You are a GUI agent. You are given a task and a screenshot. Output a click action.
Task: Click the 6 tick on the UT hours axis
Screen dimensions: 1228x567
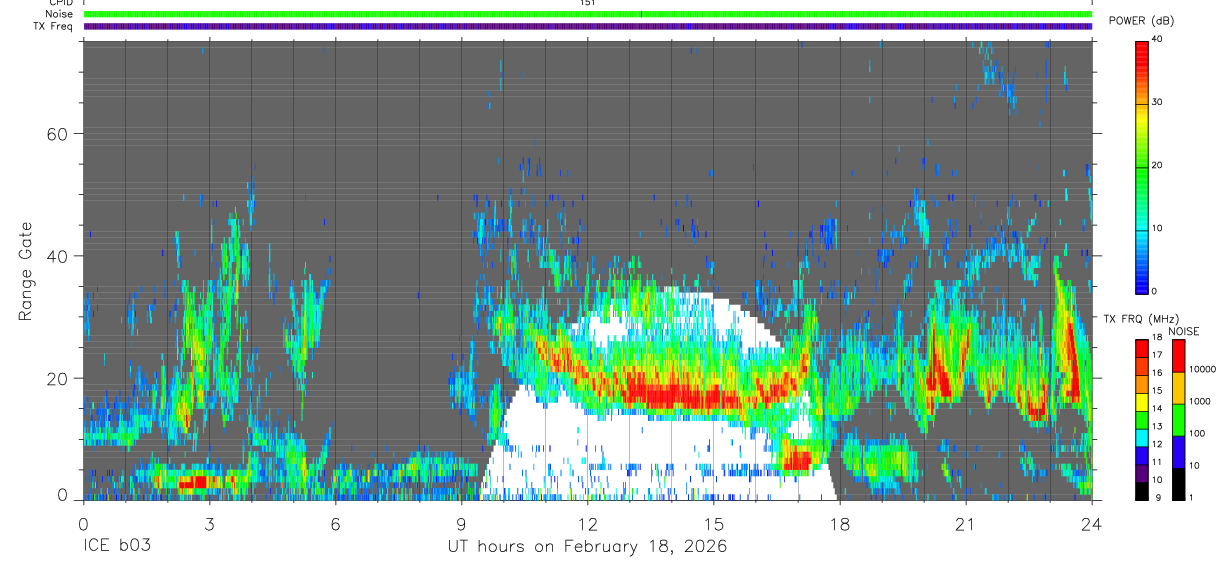point(335,524)
